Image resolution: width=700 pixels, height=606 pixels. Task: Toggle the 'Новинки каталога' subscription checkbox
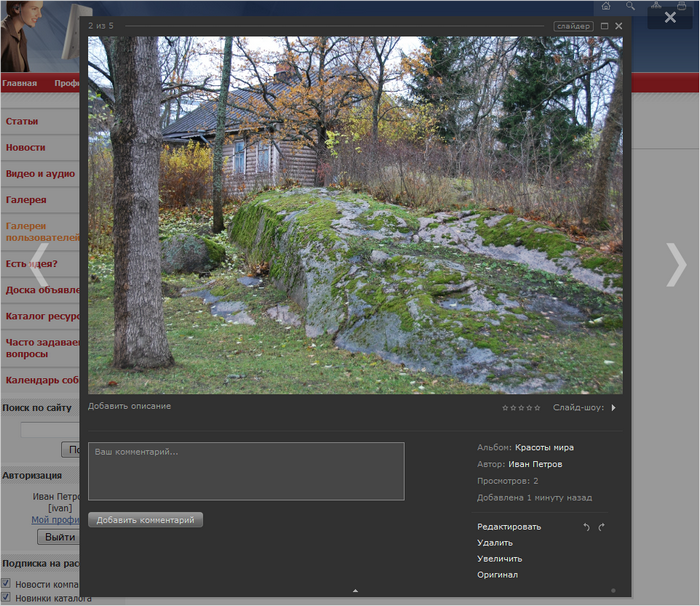(x=6, y=597)
